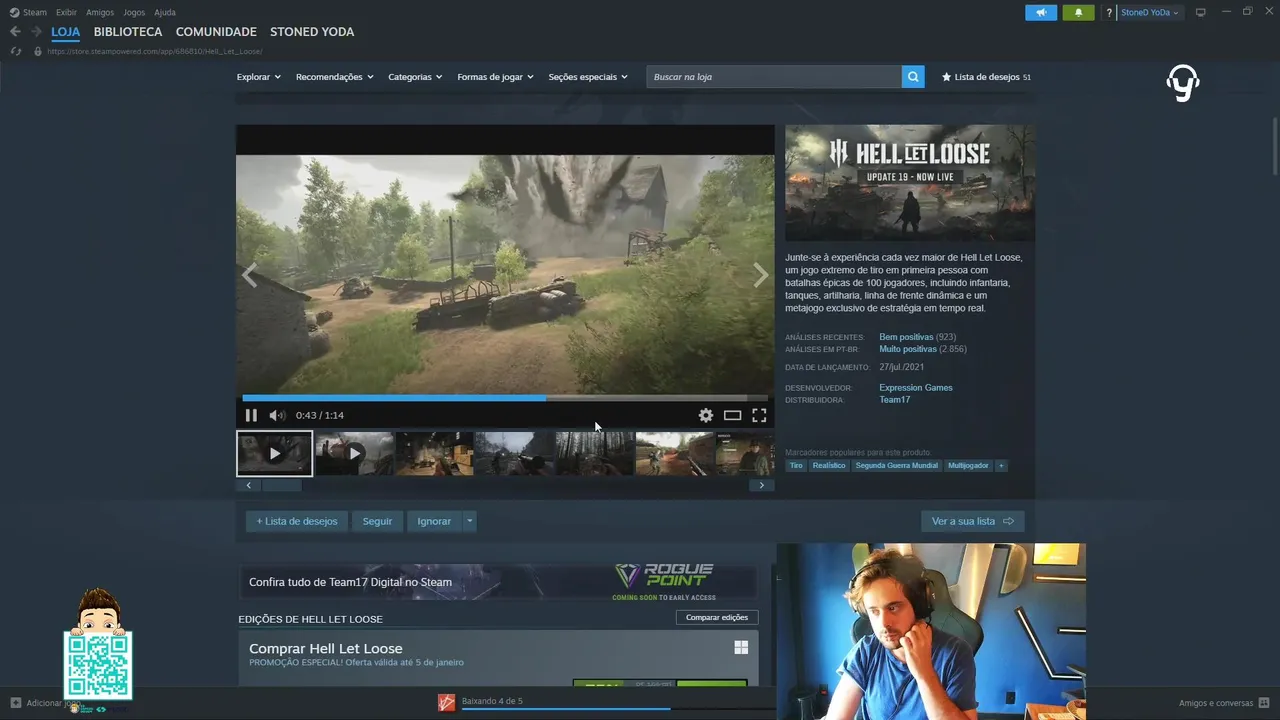Click the page URL address
This screenshot has height=720, width=1280.
click(x=154, y=51)
